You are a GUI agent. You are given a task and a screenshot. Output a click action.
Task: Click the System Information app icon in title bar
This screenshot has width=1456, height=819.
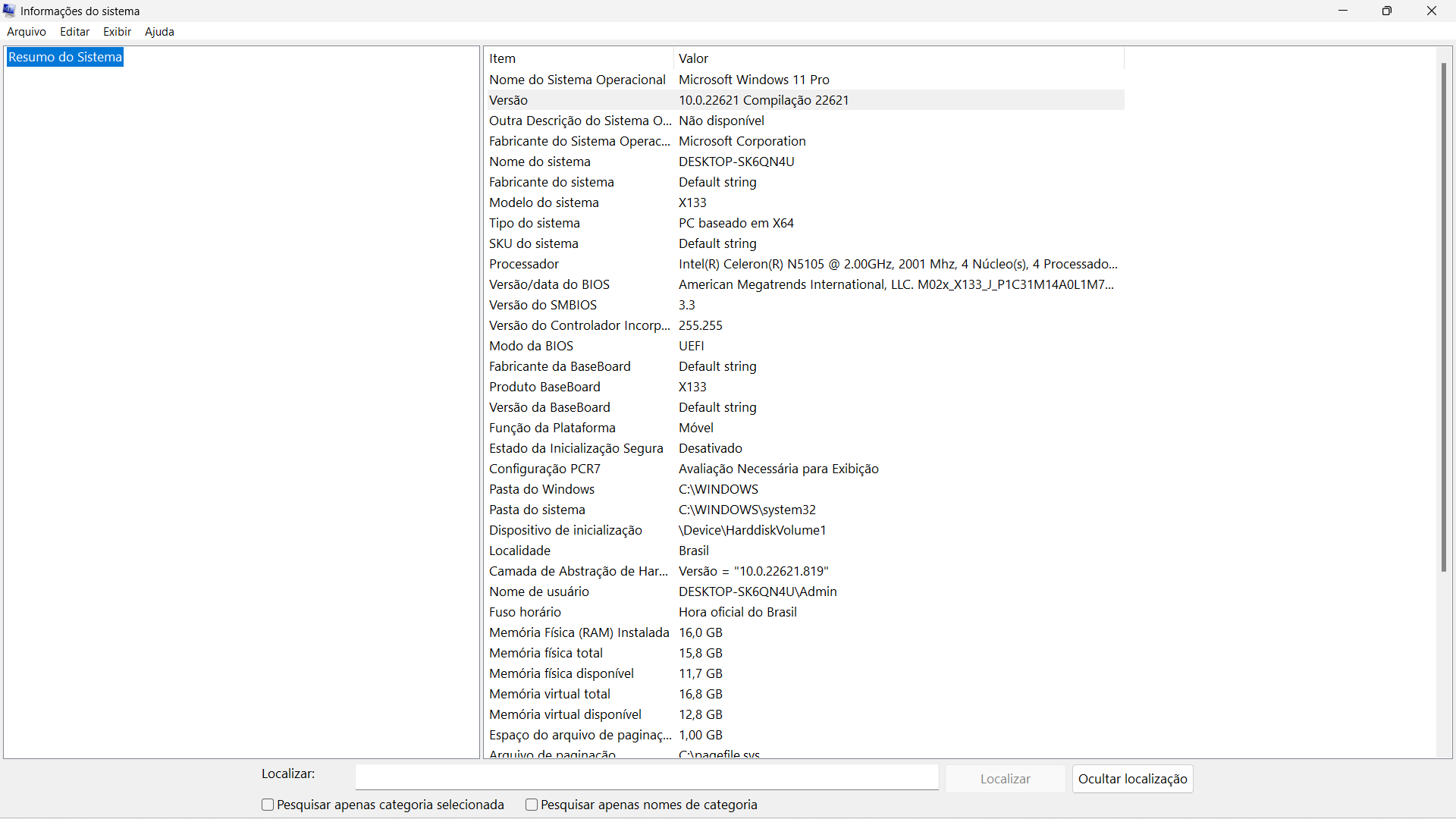point(9,11)
